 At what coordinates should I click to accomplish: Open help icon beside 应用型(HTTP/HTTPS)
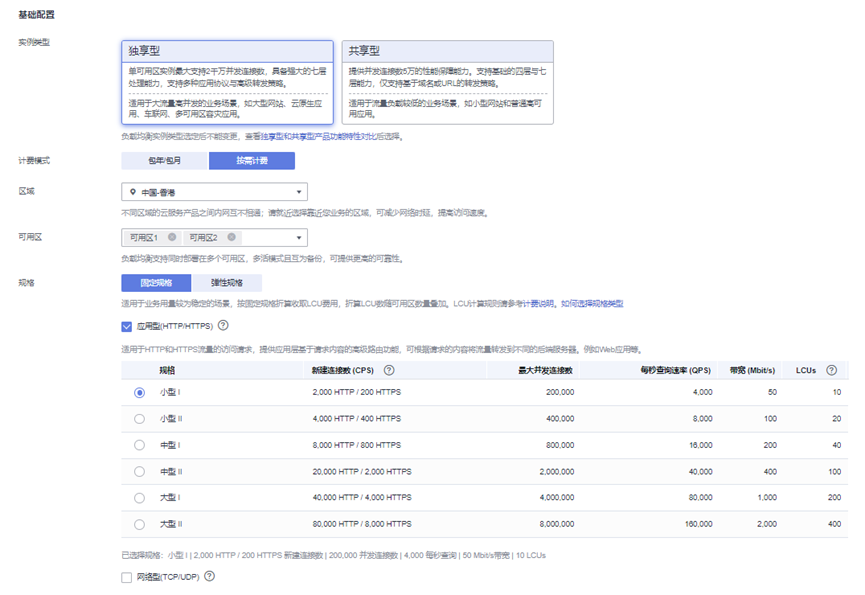223,325
